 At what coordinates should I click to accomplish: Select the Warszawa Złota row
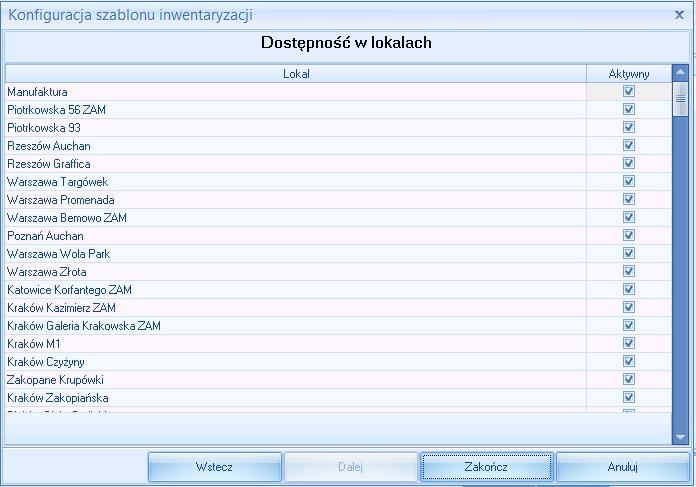pos(338,271)
